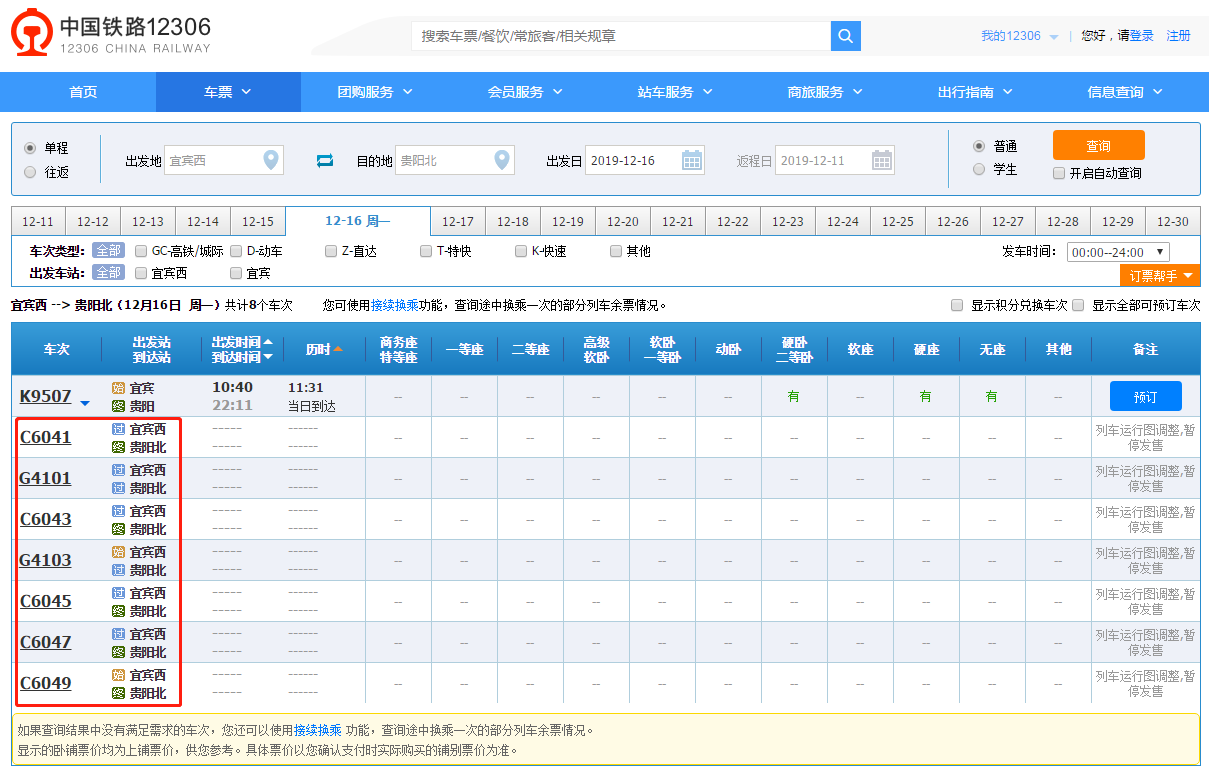1209x774 pixels.
Task: Switch to the 12-17 date tab
Action: coord(458,222)
